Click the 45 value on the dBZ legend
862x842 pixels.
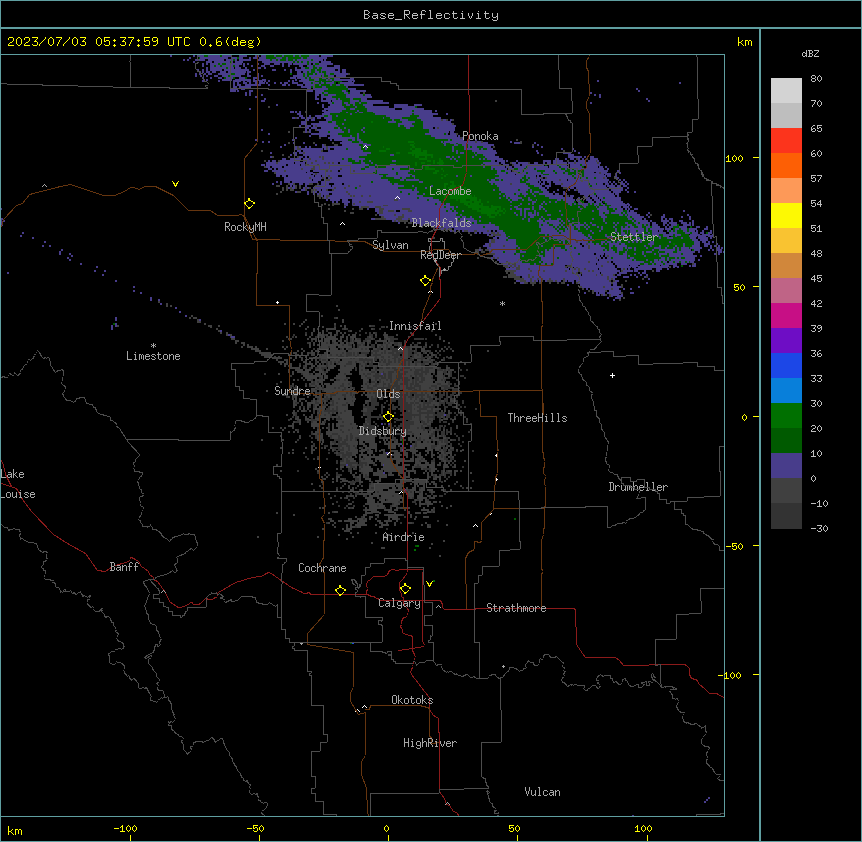coord(816,279)
